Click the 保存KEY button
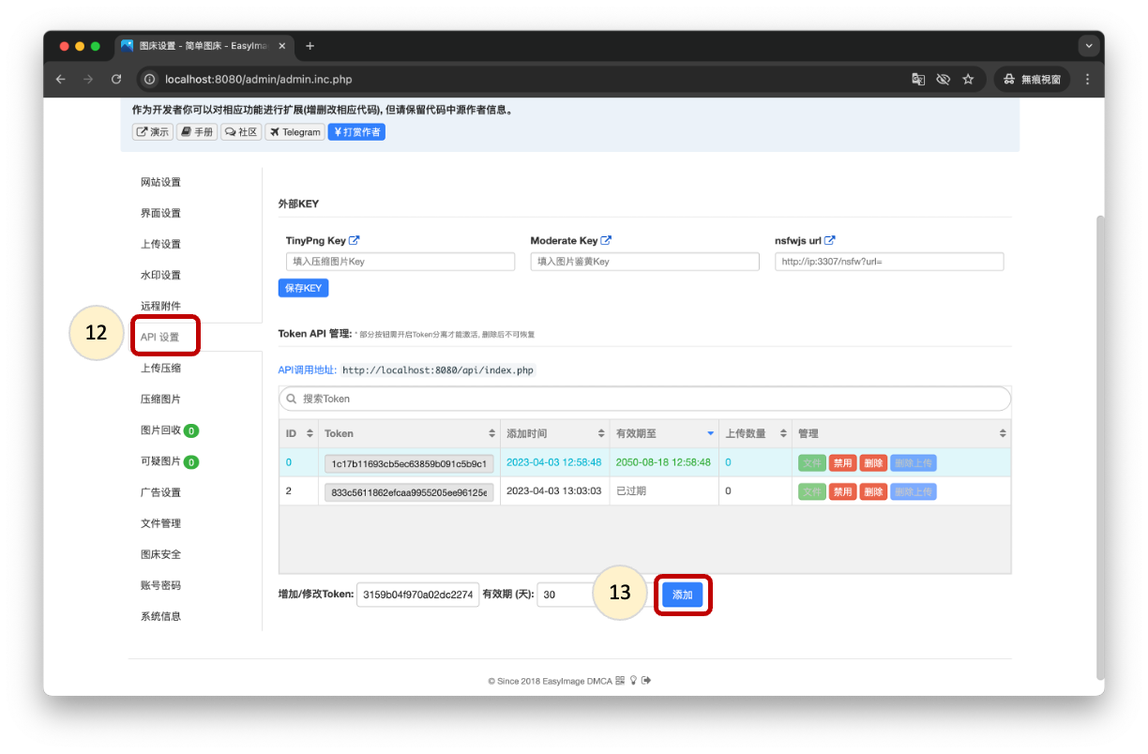 (303, 288)
